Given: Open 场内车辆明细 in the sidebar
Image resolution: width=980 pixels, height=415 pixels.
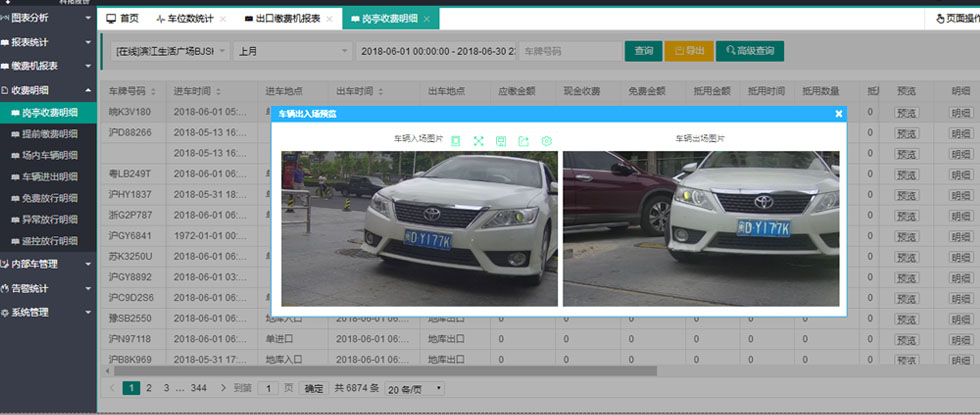Looking at the screenshot, I should [49, 156].
